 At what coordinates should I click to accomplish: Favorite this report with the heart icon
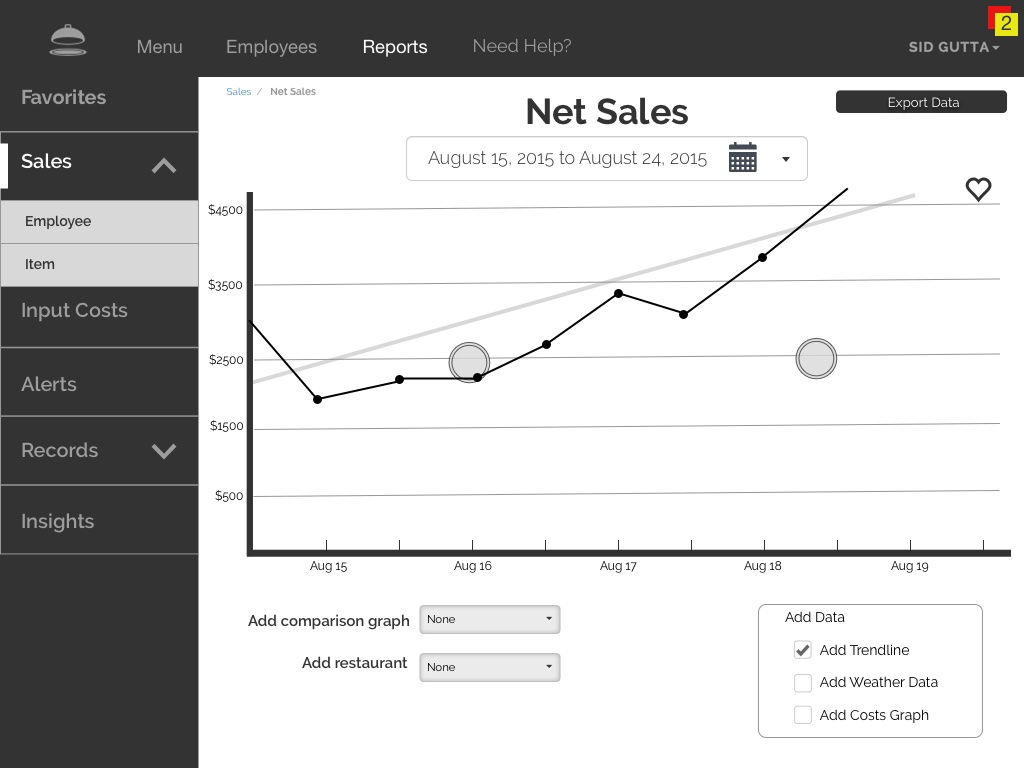978,189
